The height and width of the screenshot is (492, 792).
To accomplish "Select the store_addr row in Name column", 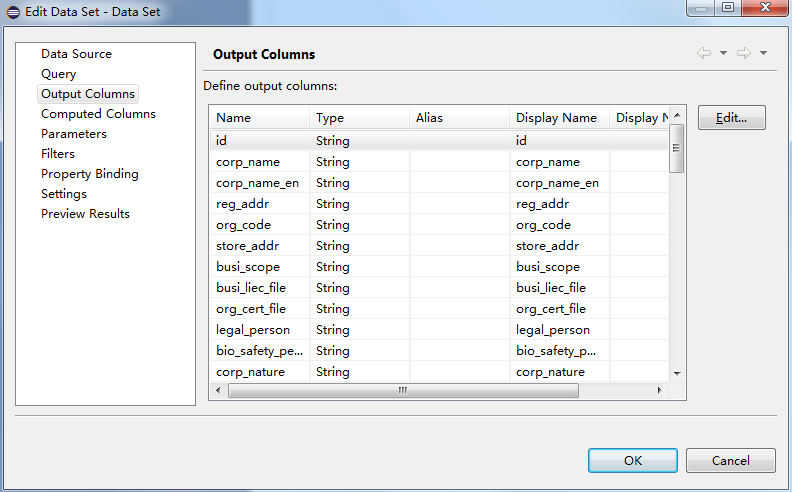I will pyautogui.click(x=260, y=245).
